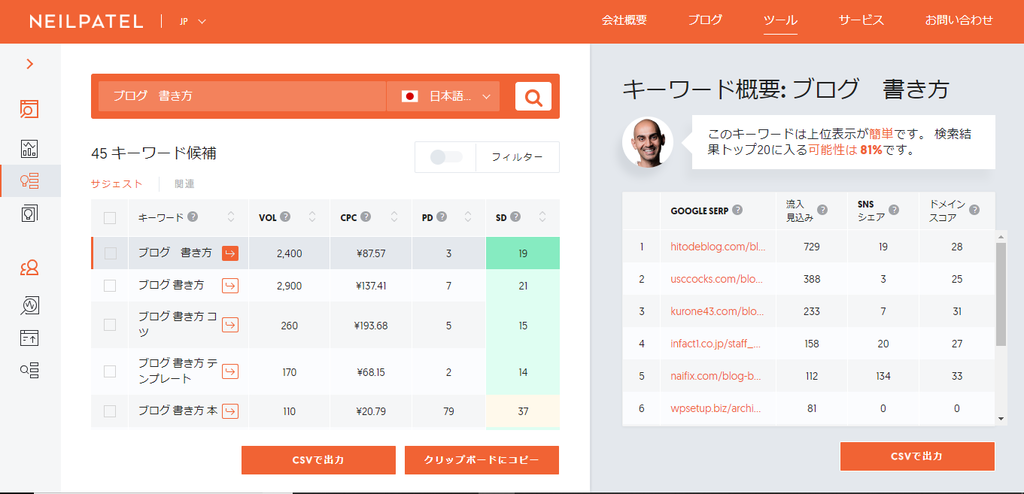Click help icon next to PD header
The width and height of the screenshot is (1024, 494).
pos(442,217)
